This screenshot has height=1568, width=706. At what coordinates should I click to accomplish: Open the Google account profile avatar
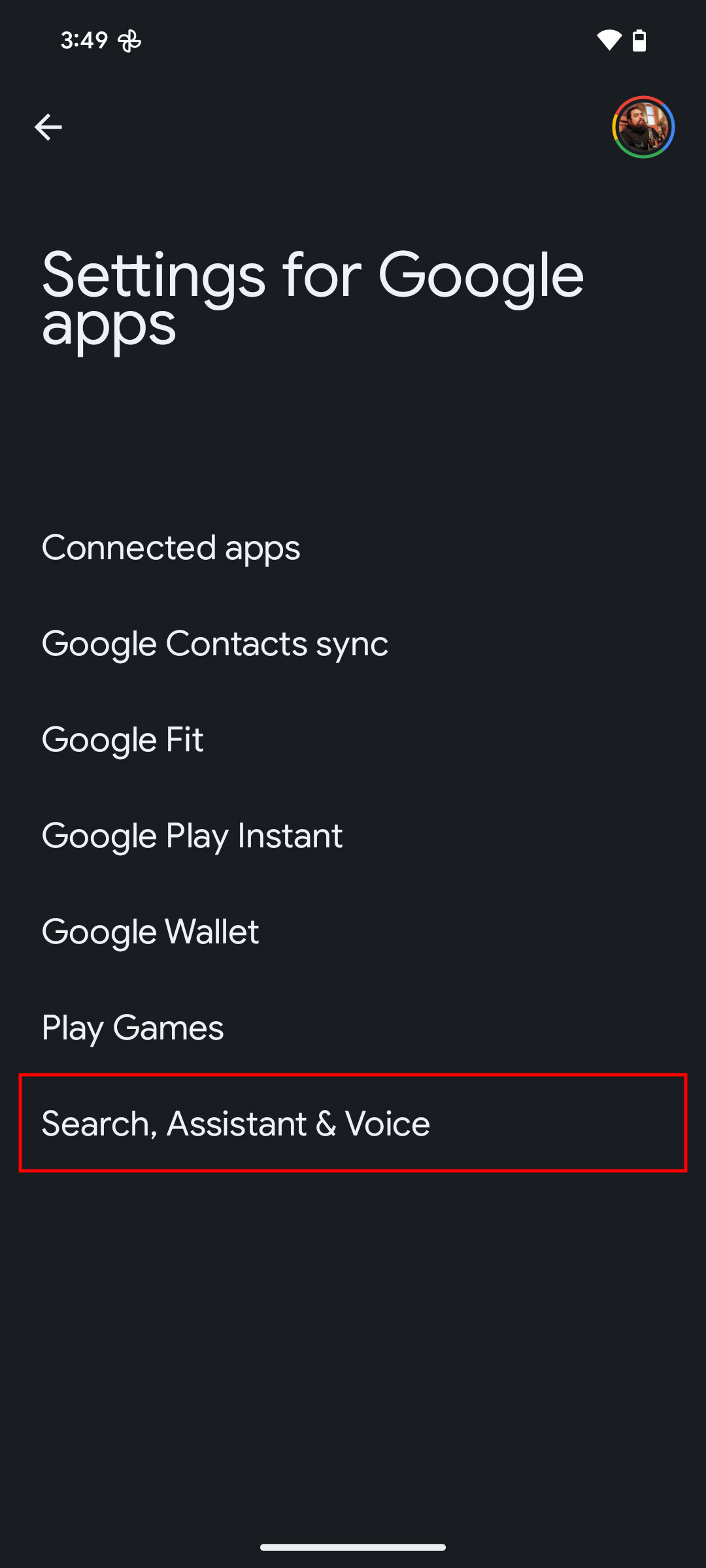(x=643, y=127)
